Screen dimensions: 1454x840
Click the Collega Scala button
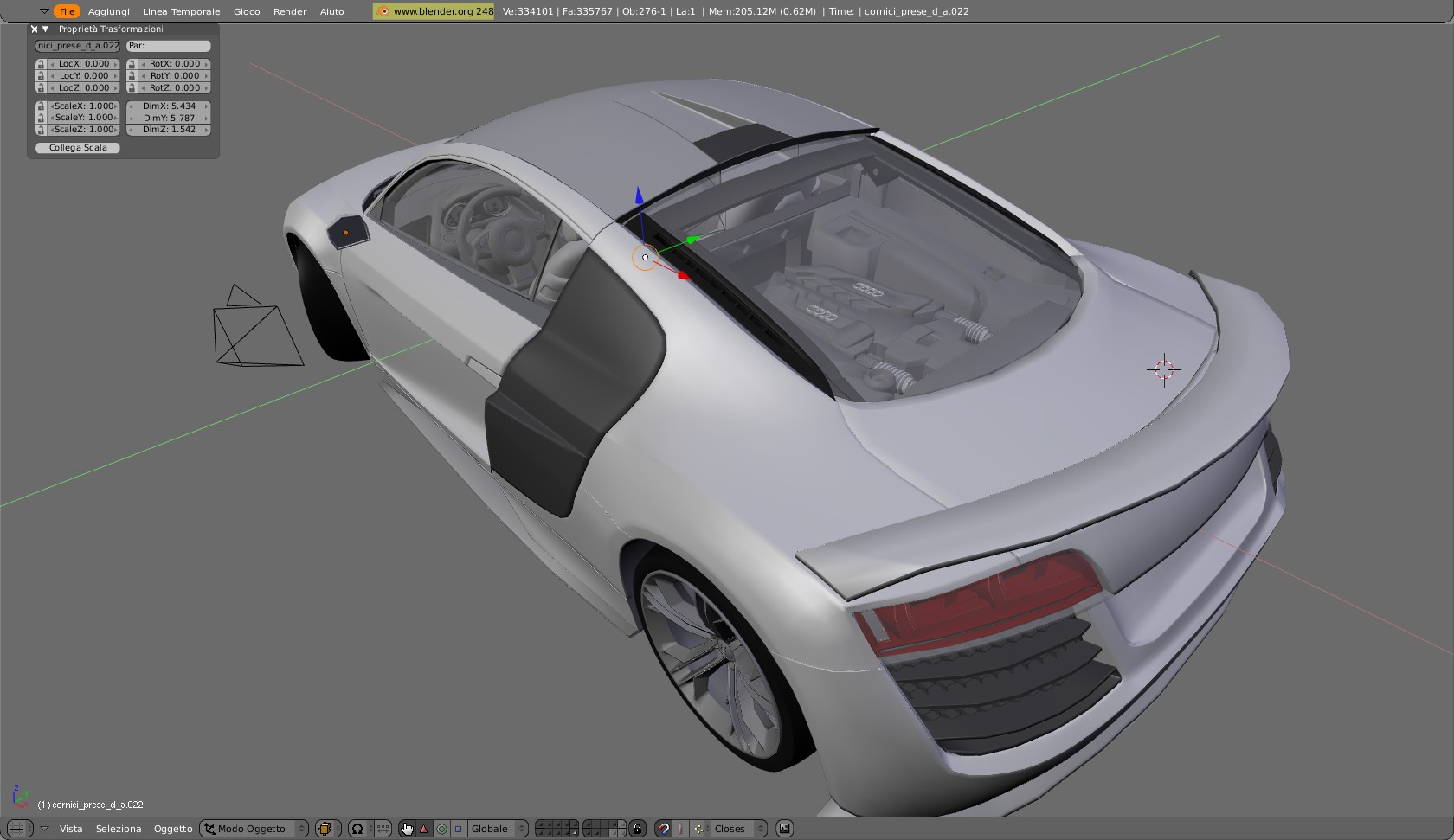tap(78, 148)
